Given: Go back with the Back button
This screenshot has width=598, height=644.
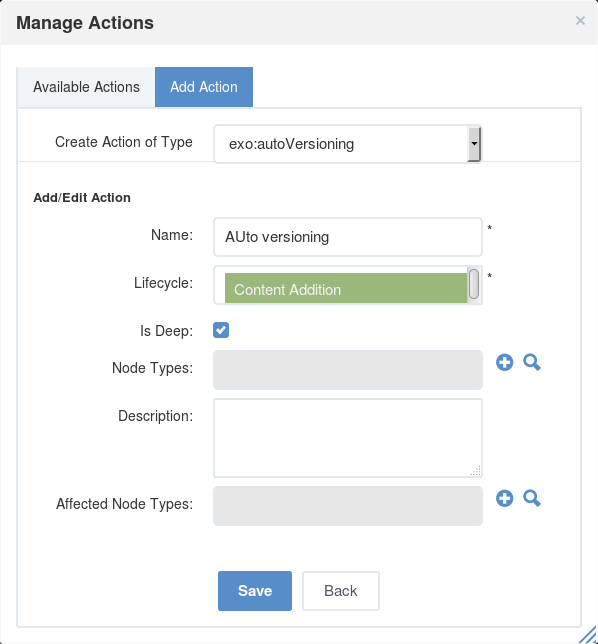Looking at the screenshot, I should (340, 591).
